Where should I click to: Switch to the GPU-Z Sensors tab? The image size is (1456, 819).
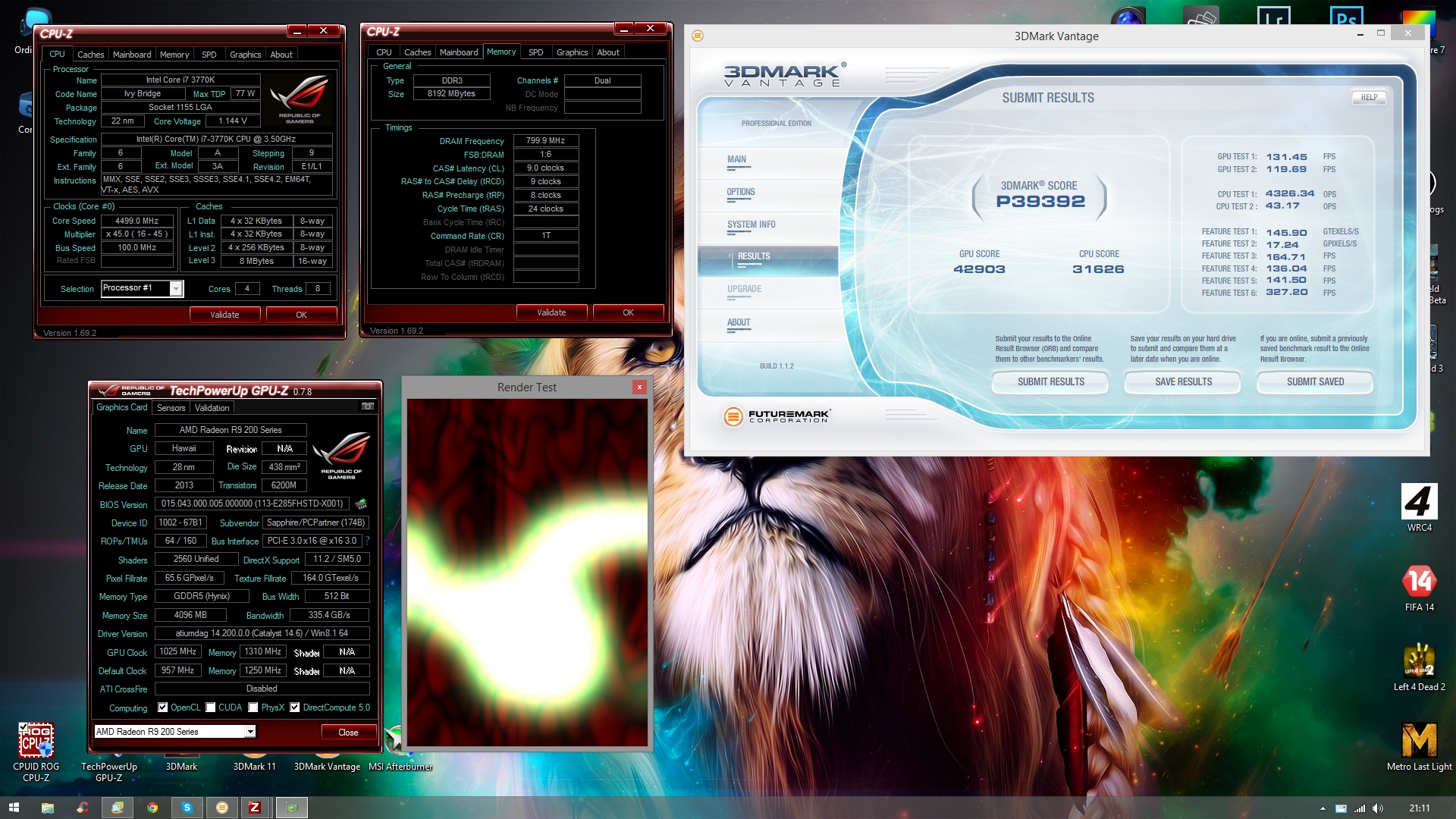pyautogui.click(x=171, y=408)
